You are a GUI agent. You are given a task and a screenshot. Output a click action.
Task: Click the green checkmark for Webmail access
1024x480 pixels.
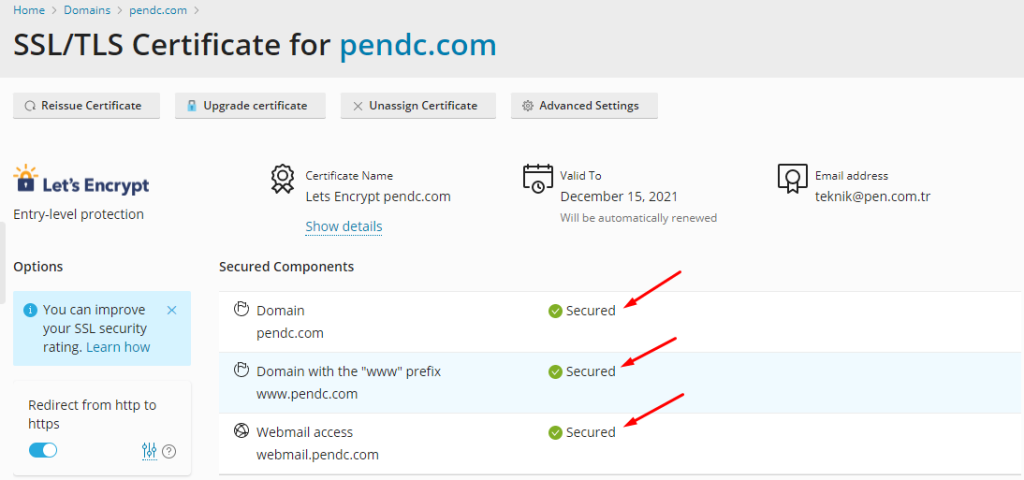pos(555,432)
